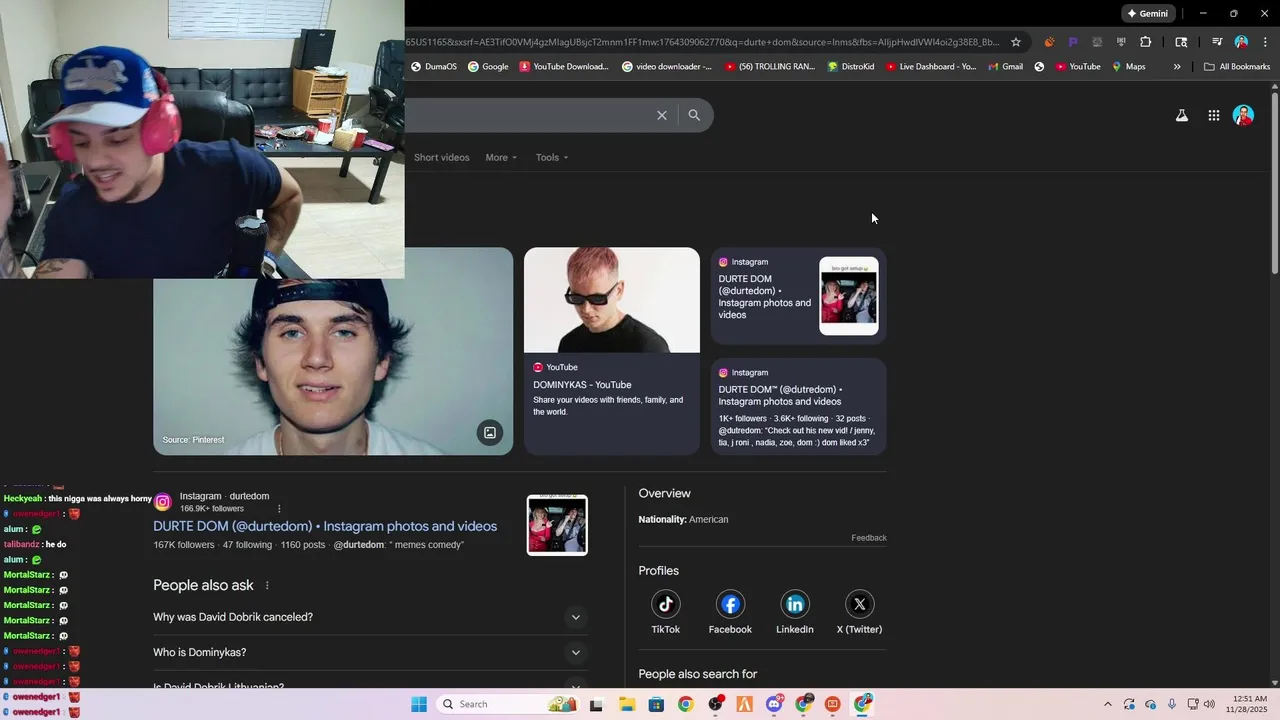Open Microsoft Store from the taskbar

coord(656,704)
